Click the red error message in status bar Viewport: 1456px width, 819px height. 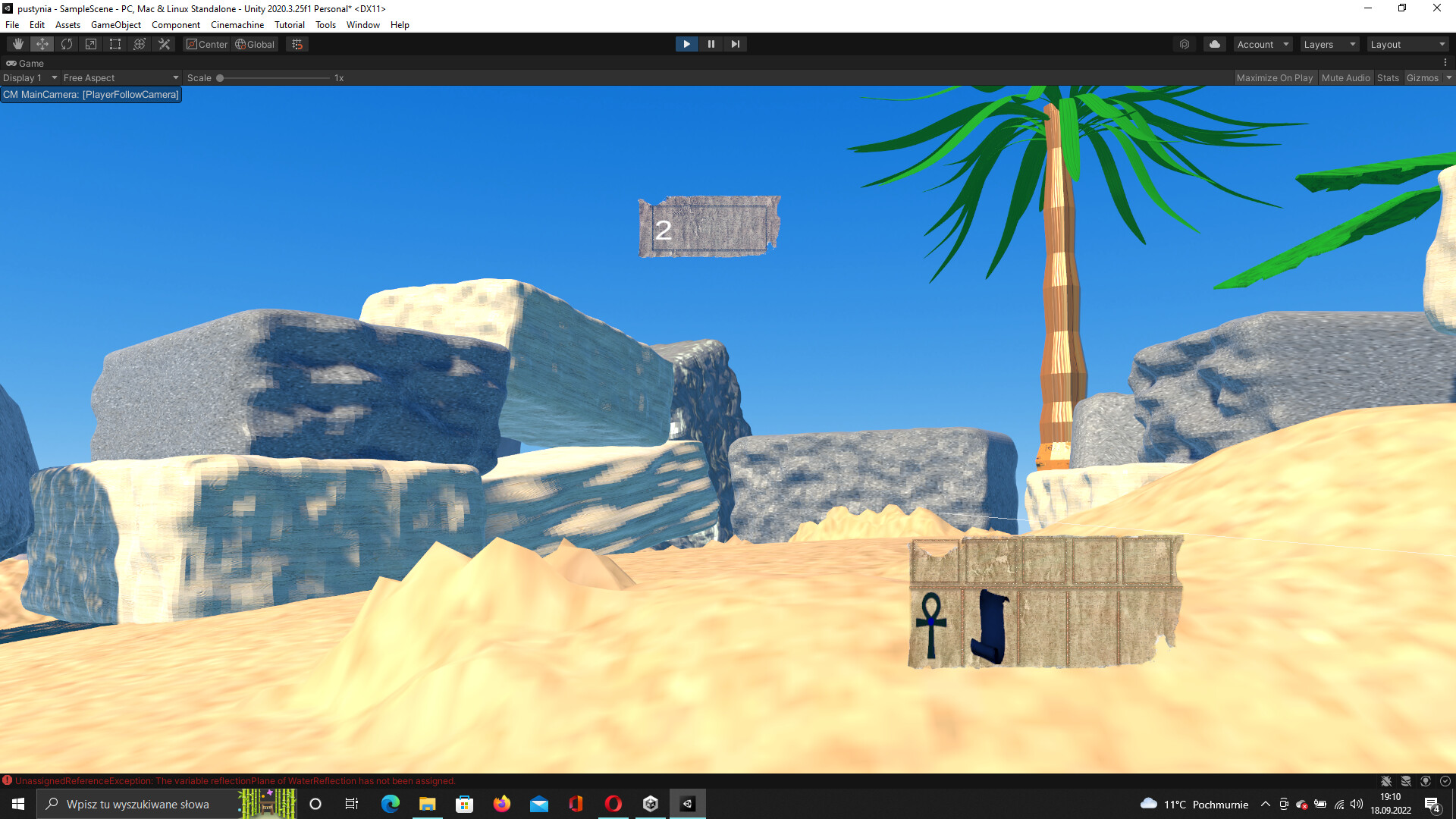(235, 781)
